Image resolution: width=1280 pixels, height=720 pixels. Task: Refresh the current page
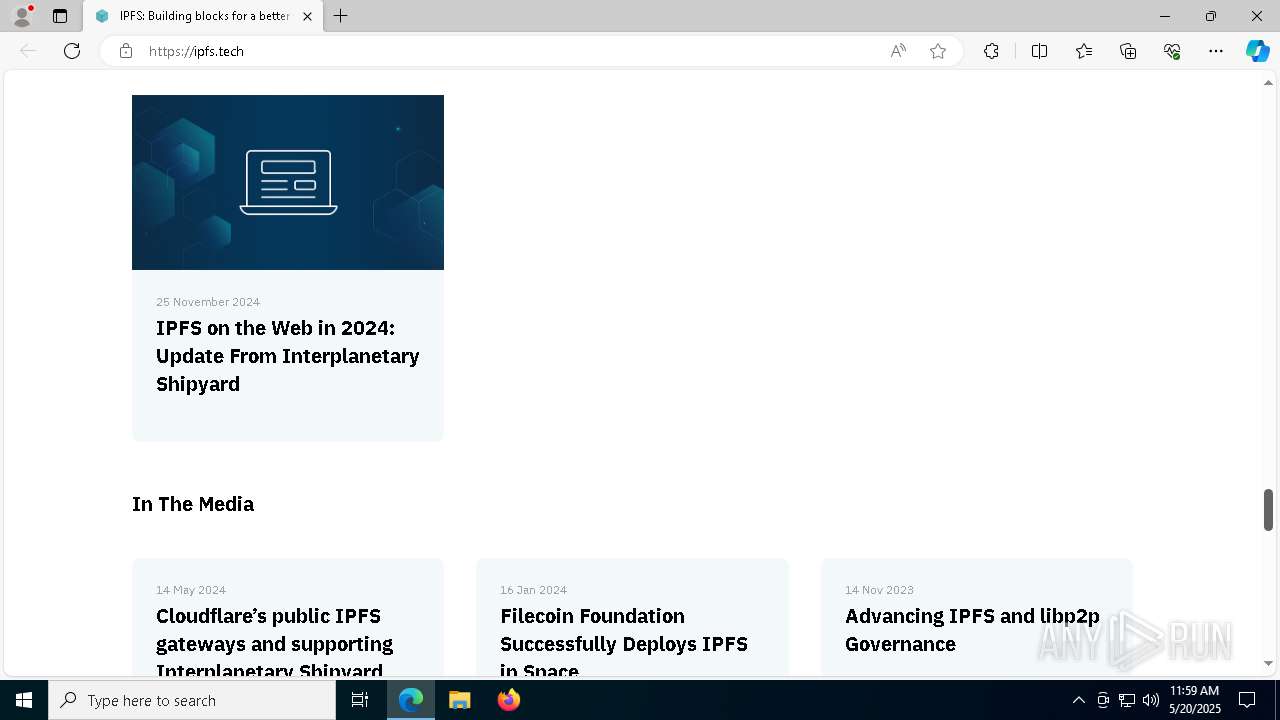pos(72,51)
